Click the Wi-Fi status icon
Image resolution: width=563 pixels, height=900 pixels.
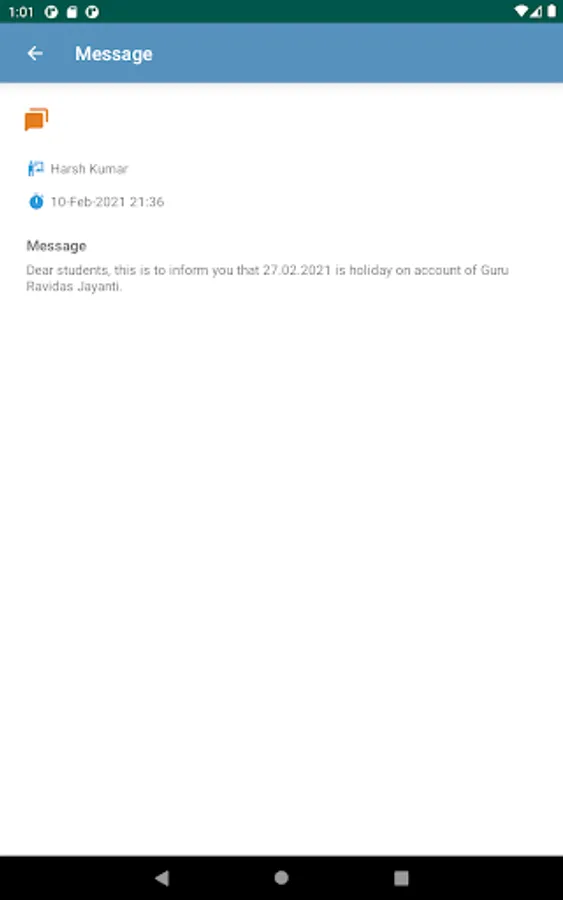coord(521,11)
